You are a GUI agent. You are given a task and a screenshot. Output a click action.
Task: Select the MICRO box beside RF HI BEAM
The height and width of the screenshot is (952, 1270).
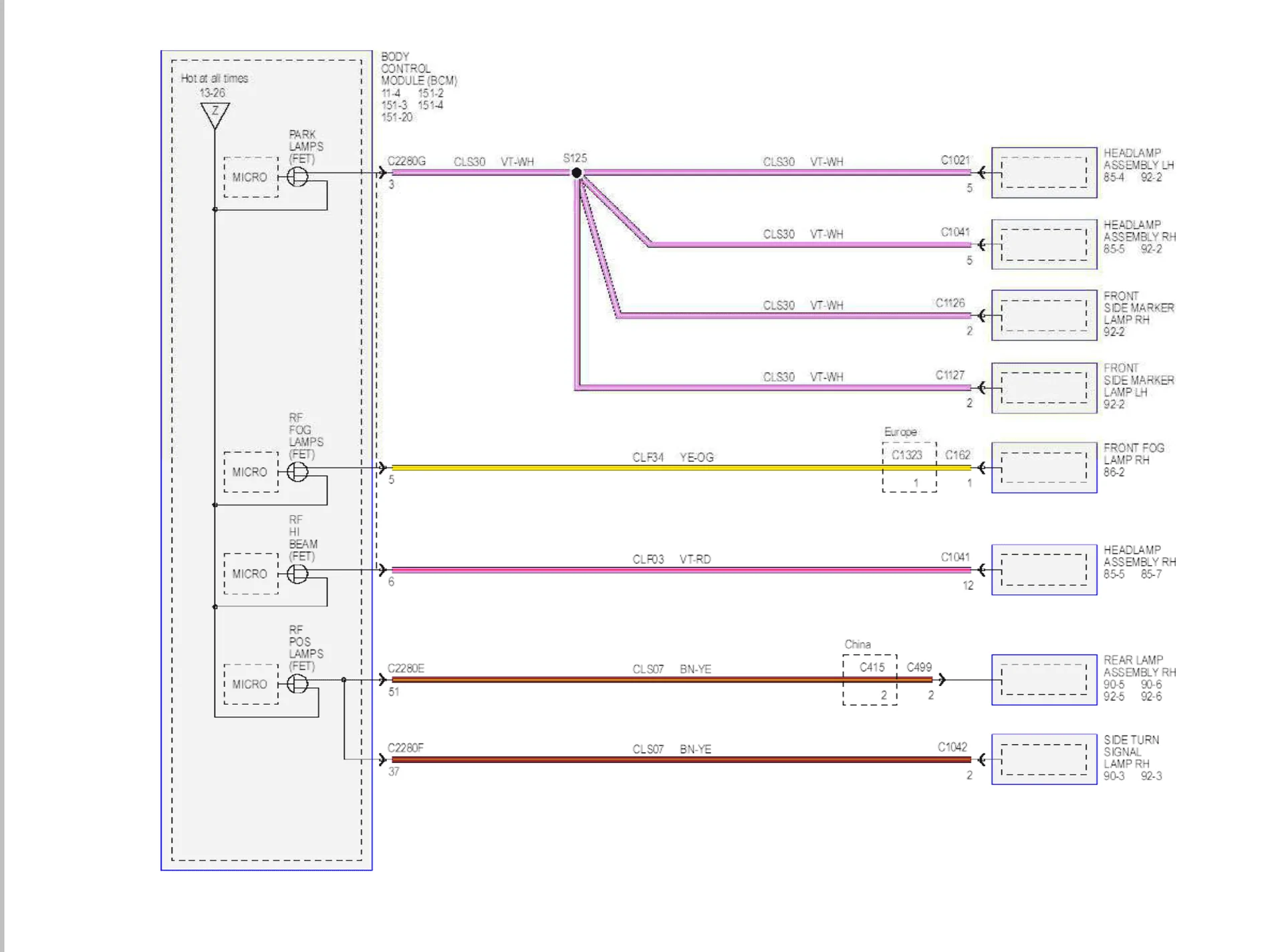coord(251,574)
